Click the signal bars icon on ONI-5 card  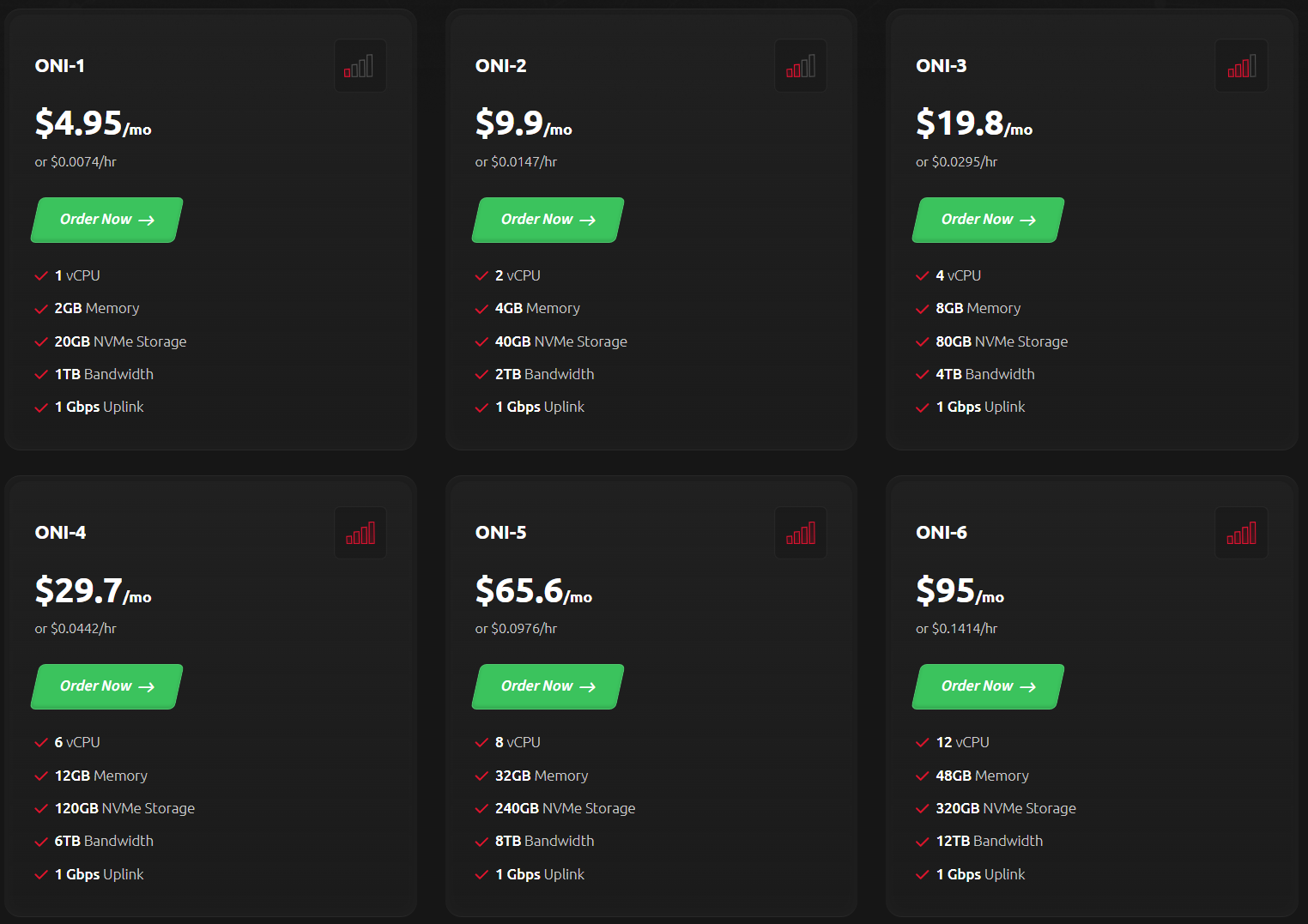(x=801, y=533)
